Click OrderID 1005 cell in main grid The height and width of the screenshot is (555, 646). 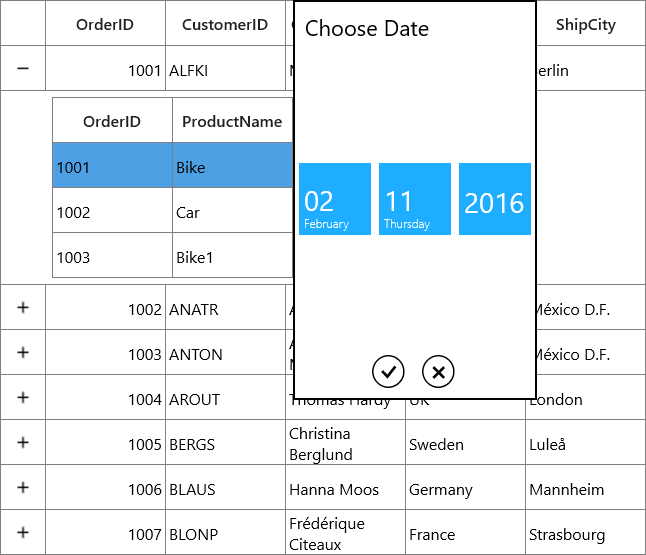(x=105, y=442)
